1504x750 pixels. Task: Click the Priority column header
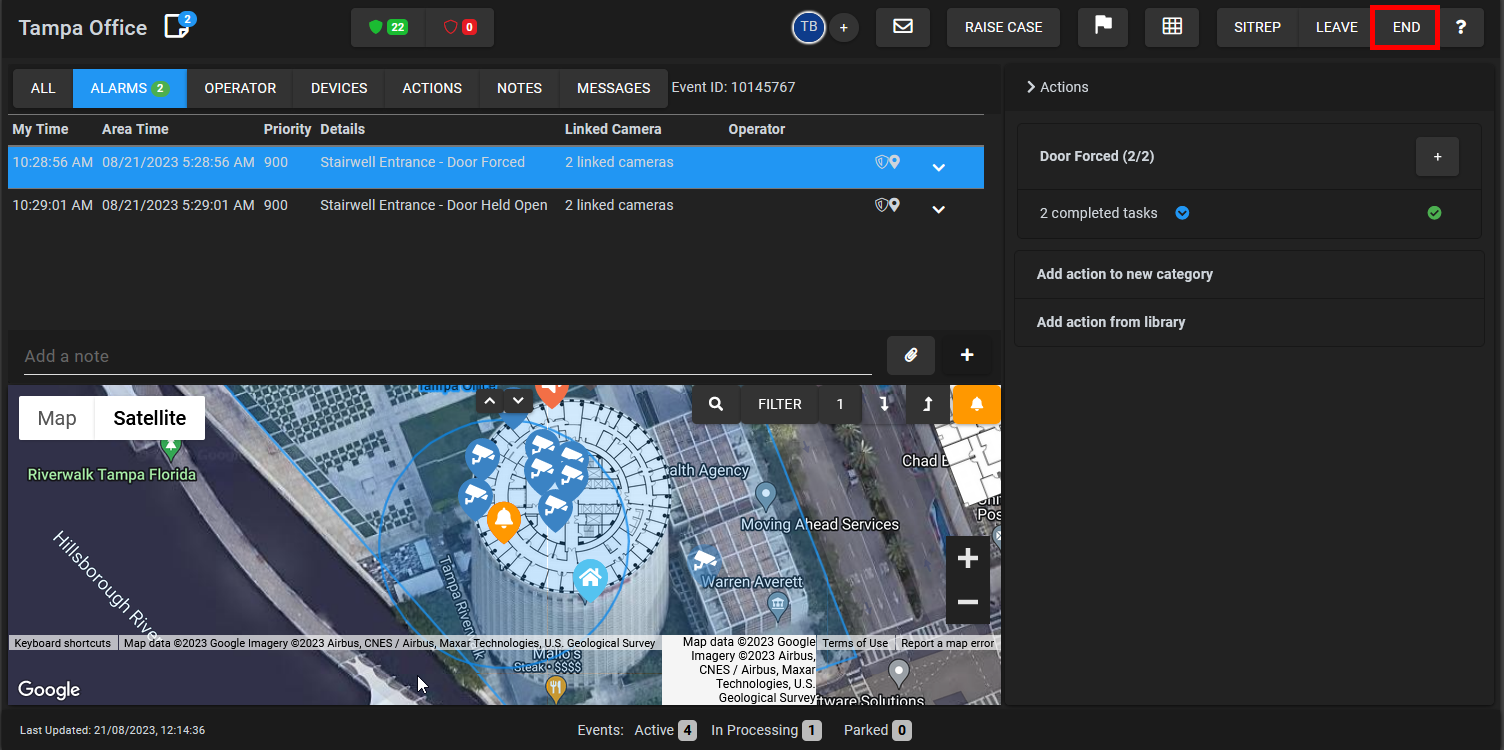288,129
